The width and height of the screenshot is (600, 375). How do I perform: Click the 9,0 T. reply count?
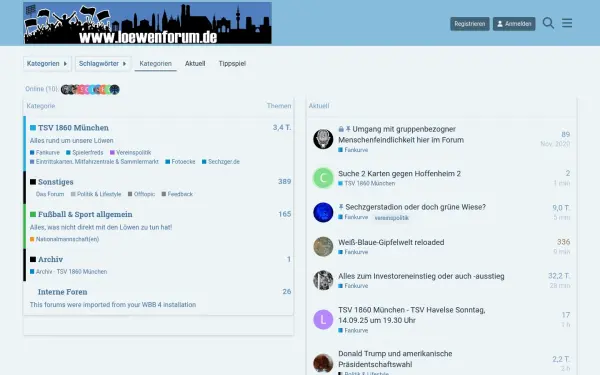point(561,208)
